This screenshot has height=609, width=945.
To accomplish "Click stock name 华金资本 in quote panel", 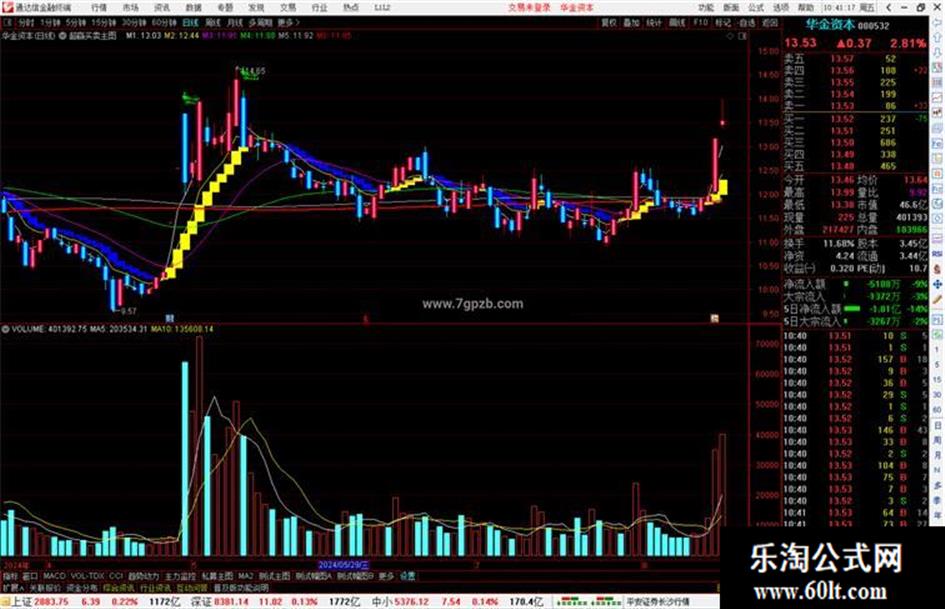I will 830,25.
